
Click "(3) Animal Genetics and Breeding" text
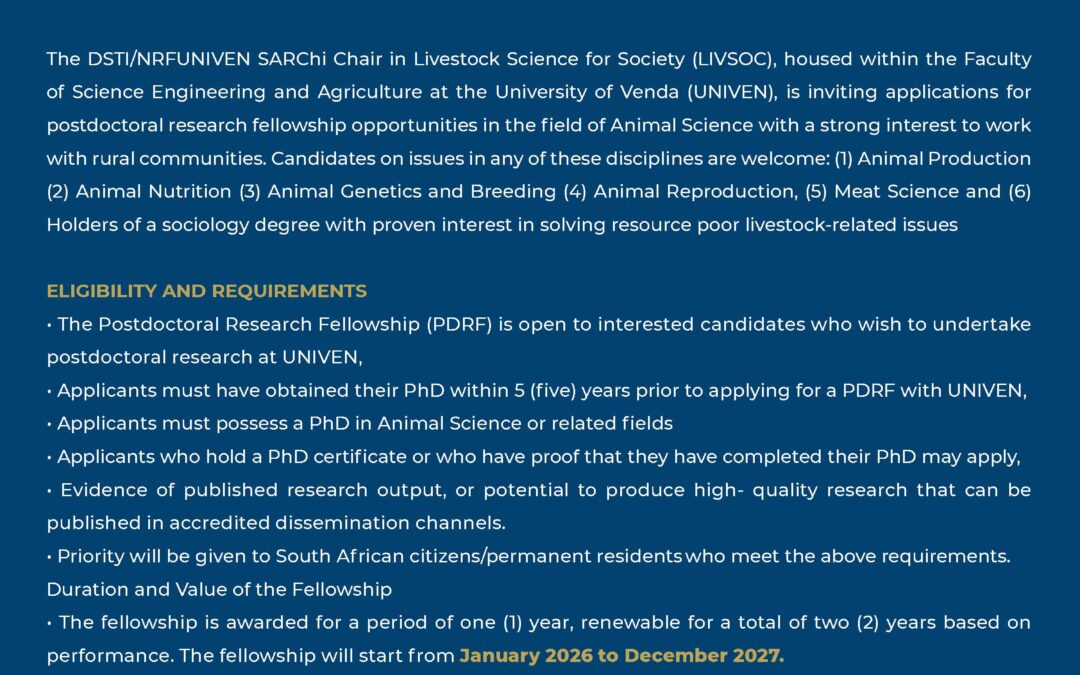click(x=411, y=191)
